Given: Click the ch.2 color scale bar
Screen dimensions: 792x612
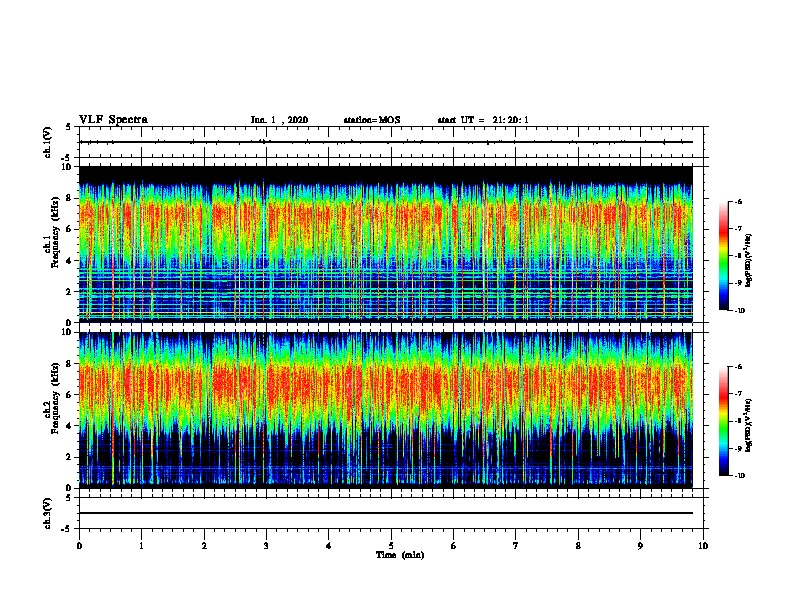Looking at the screenshot, I should (724, 421).
